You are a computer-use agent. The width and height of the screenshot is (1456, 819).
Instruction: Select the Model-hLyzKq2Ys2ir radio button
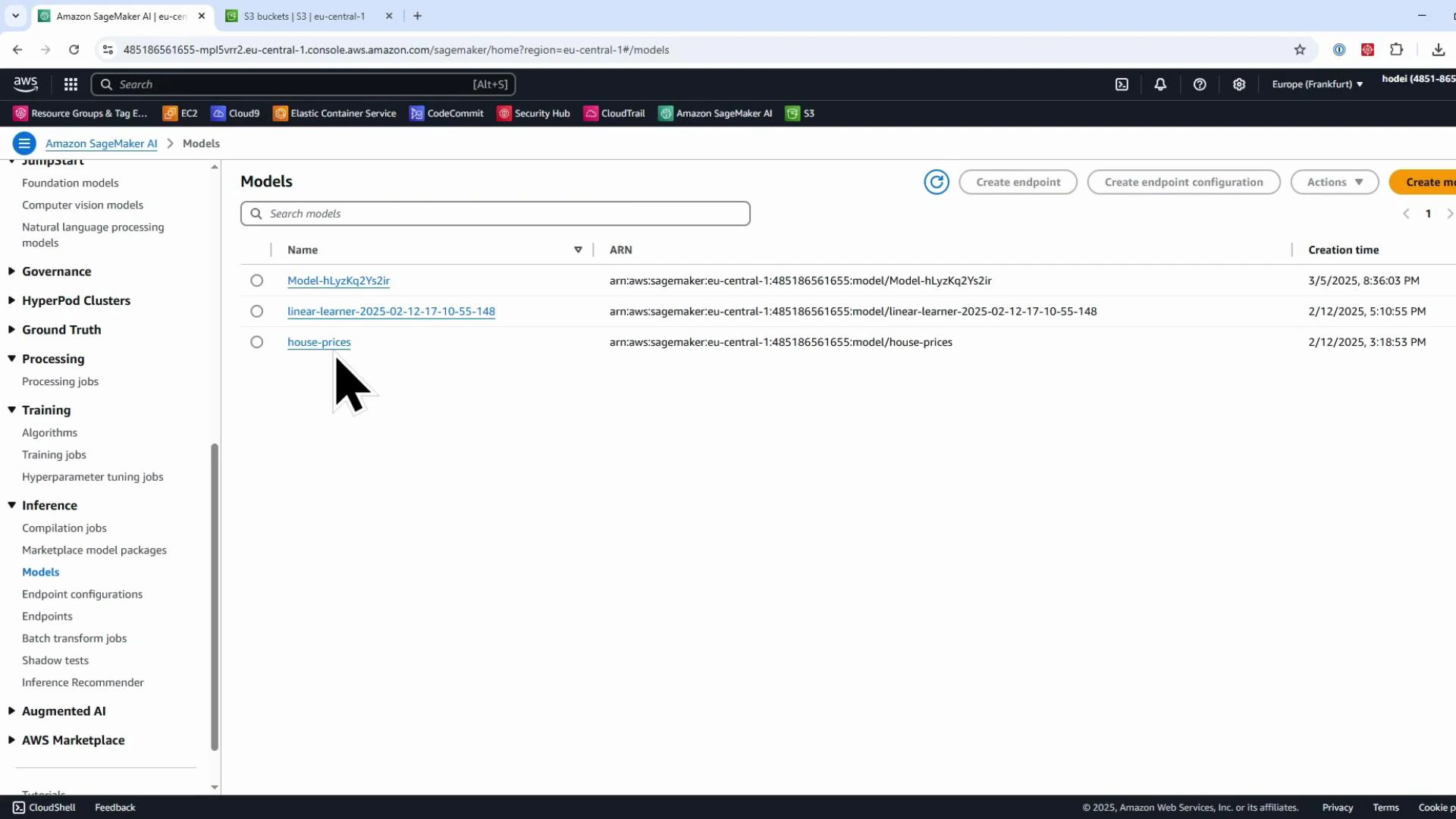(x=256, y=280)
